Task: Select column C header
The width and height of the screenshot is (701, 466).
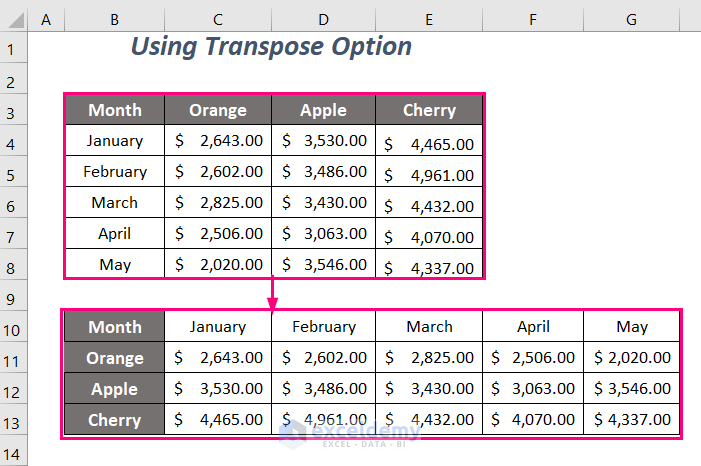Action: [217, 18]
